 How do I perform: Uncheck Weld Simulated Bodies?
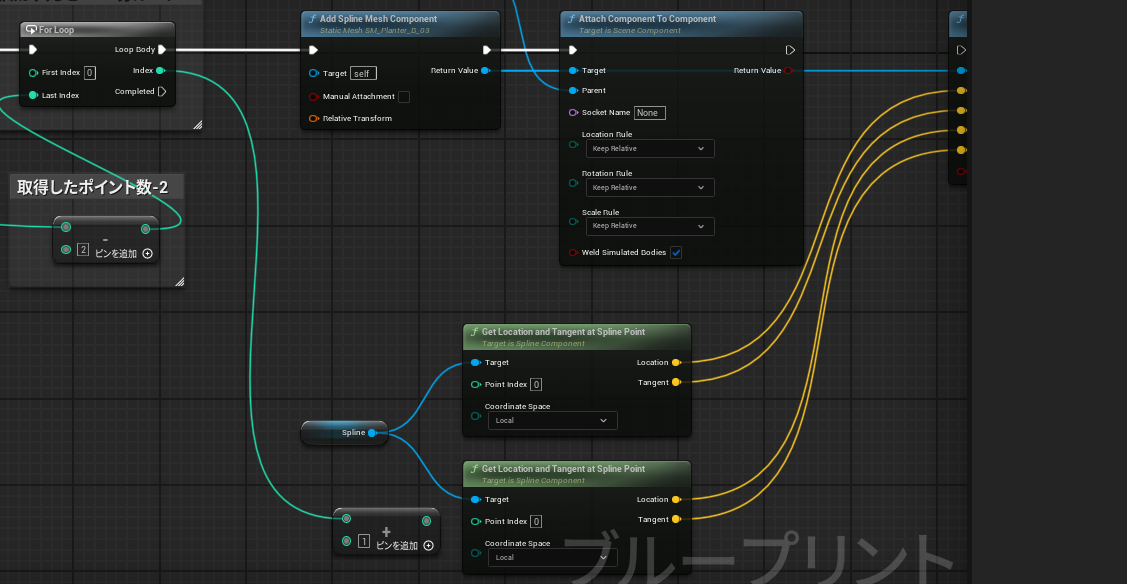pyautogui.click(x=676, y=252)
